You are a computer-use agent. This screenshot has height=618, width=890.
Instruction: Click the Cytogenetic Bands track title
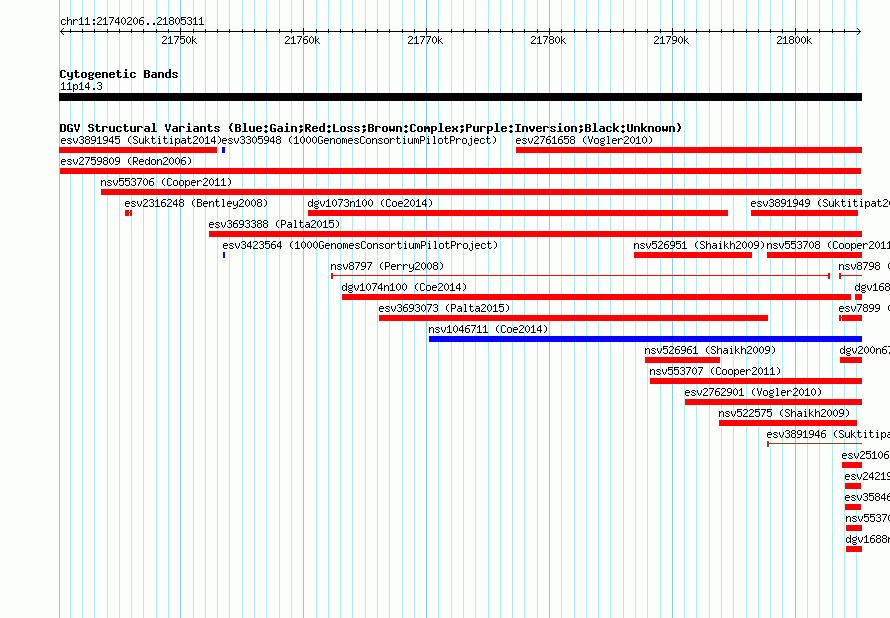pos(119,74)
